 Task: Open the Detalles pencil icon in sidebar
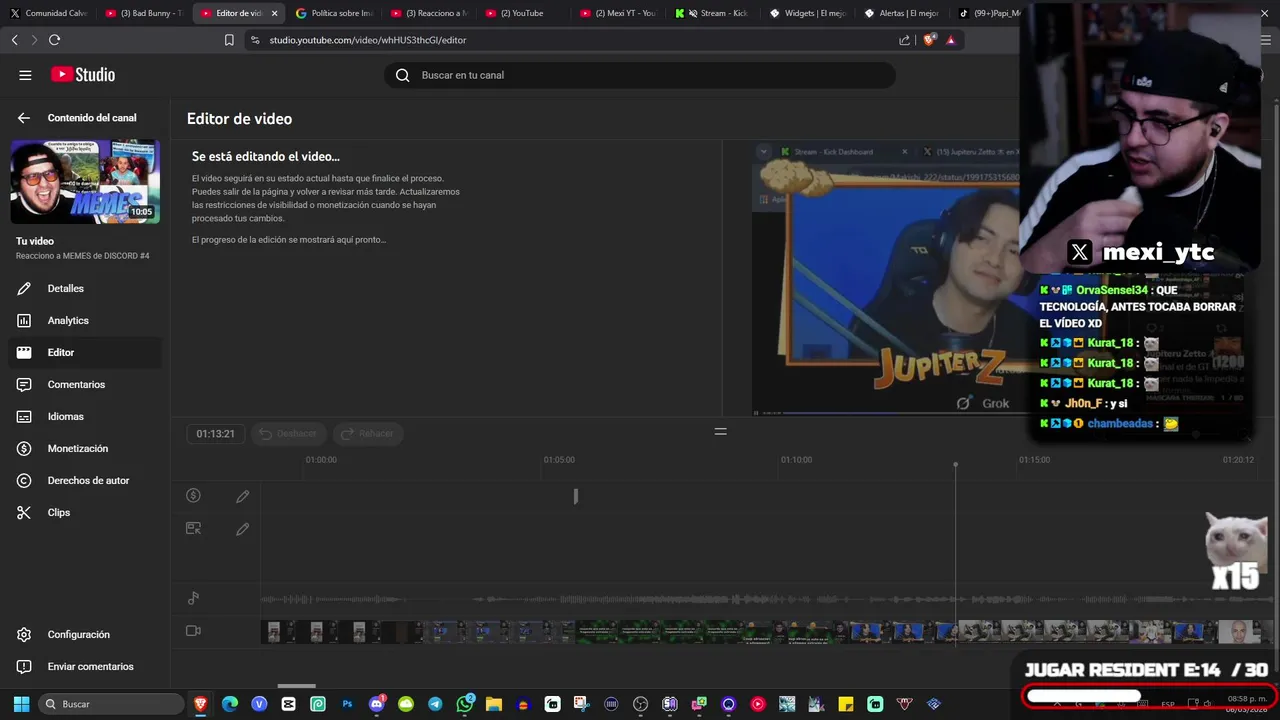pos(24,288)
